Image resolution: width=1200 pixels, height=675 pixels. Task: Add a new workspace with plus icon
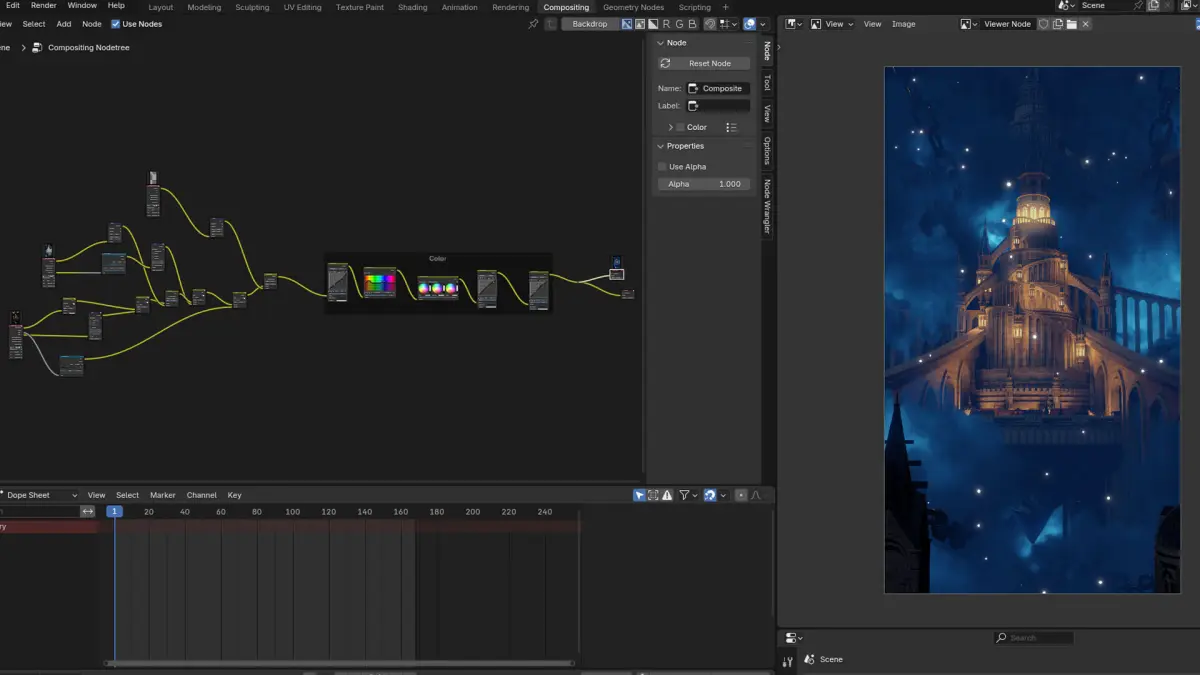[x=726, y=7]
